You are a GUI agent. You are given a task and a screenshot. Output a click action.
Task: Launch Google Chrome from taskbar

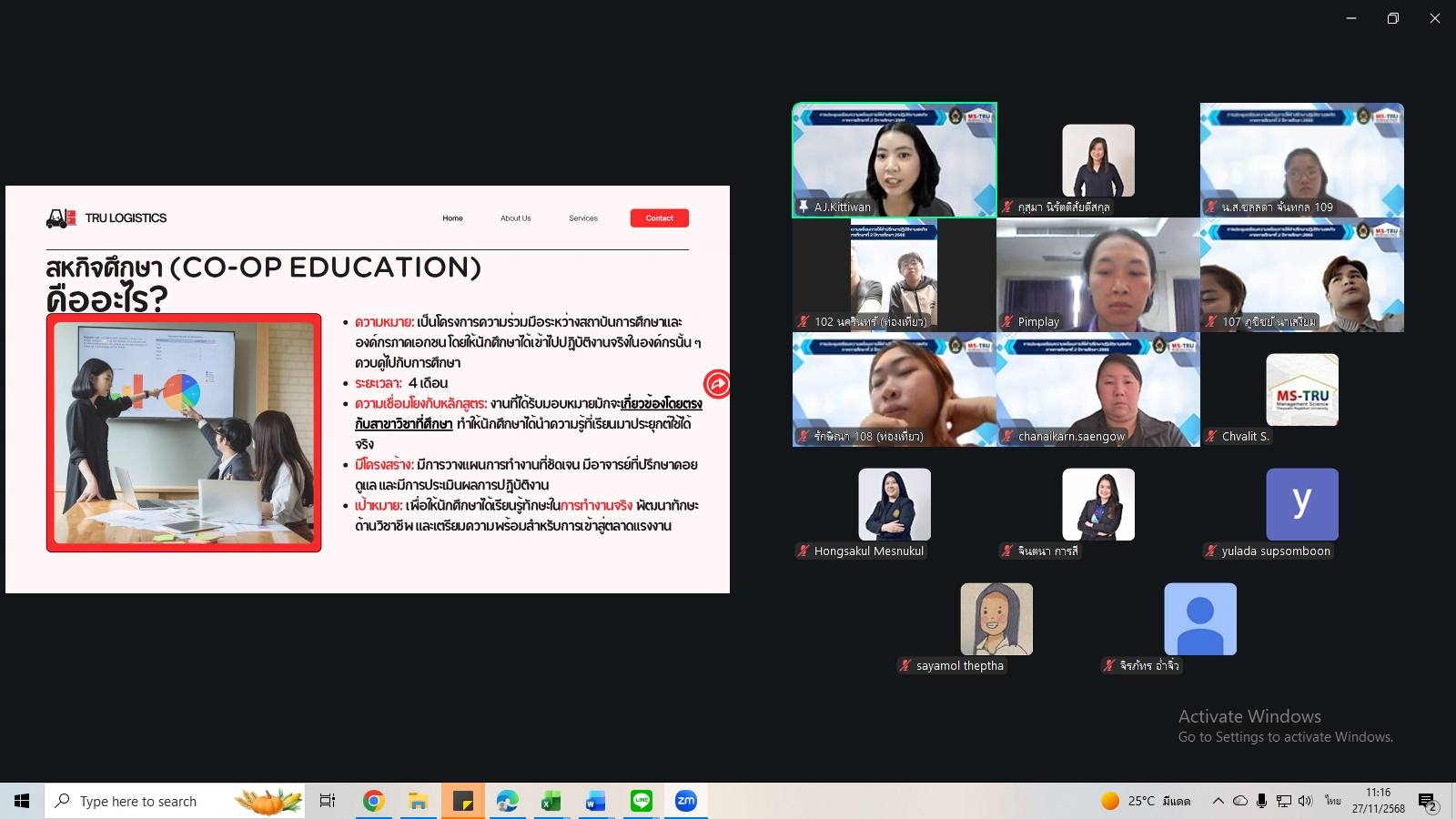click(373, 801)
